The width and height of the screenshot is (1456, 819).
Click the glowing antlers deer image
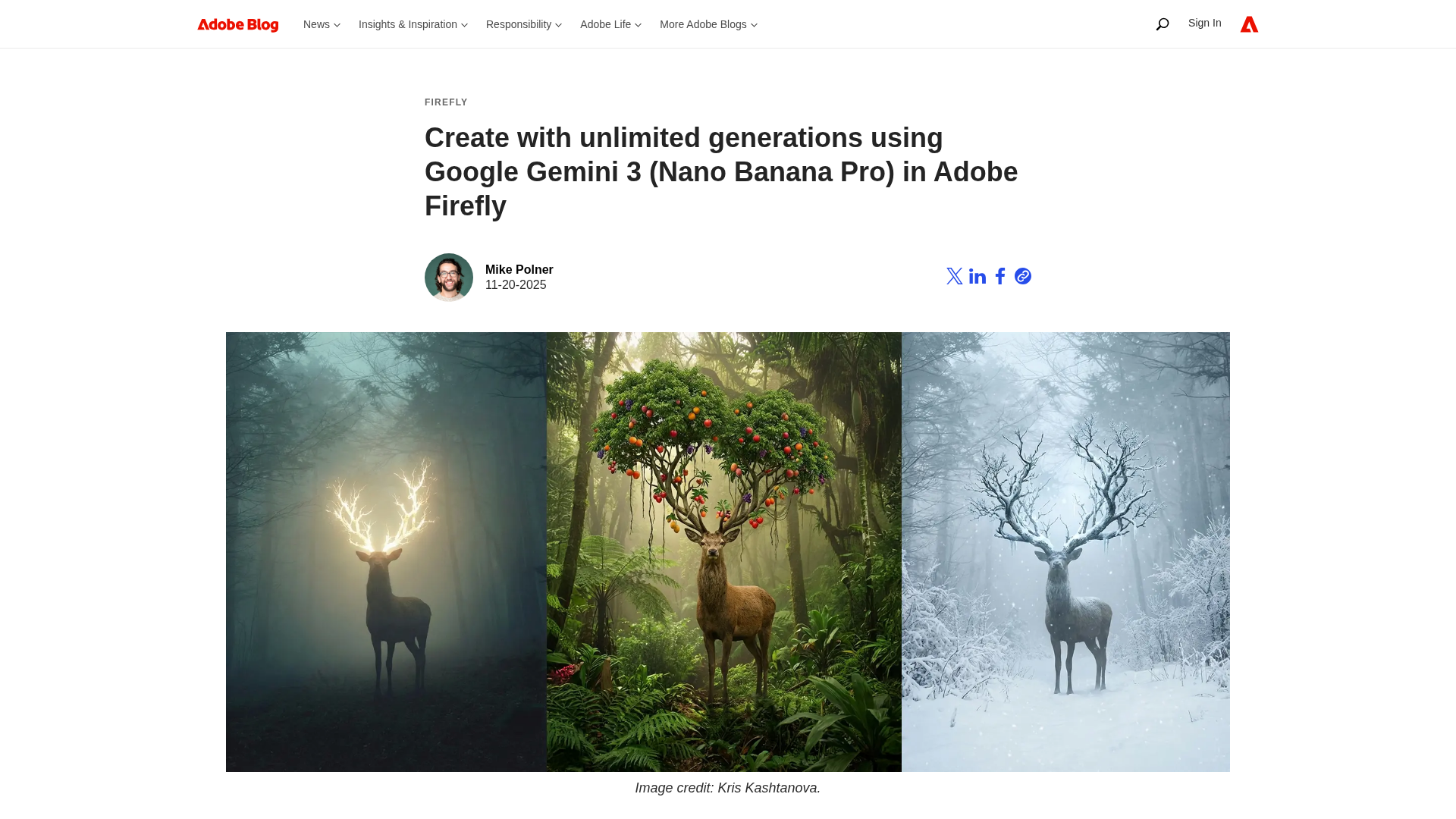(386, 552)
